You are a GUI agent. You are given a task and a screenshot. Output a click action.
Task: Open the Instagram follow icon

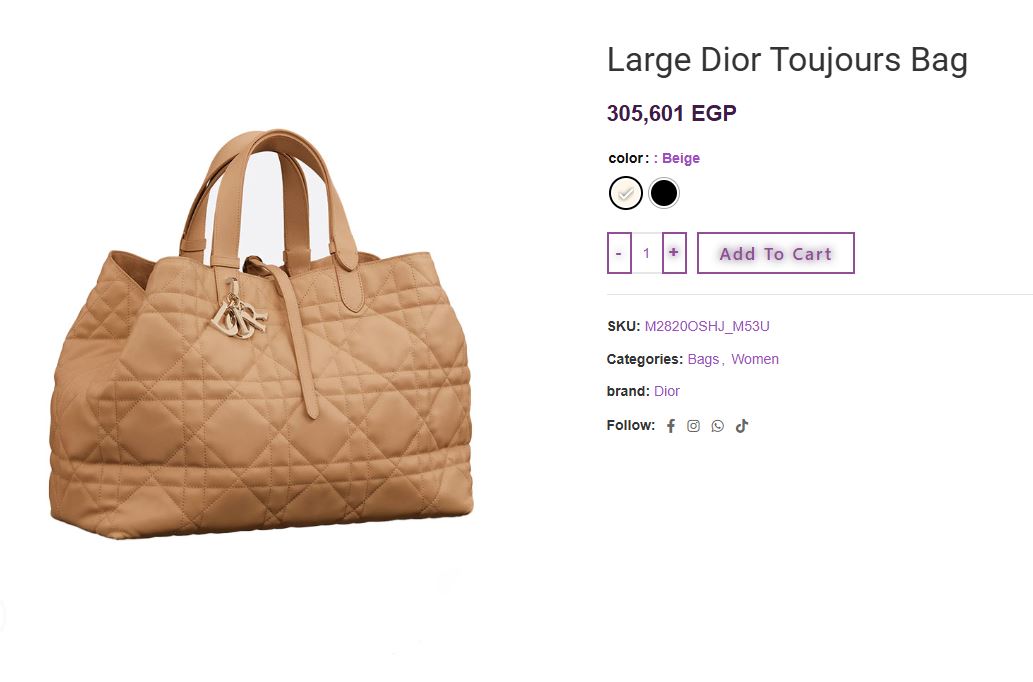pos(693,426)
